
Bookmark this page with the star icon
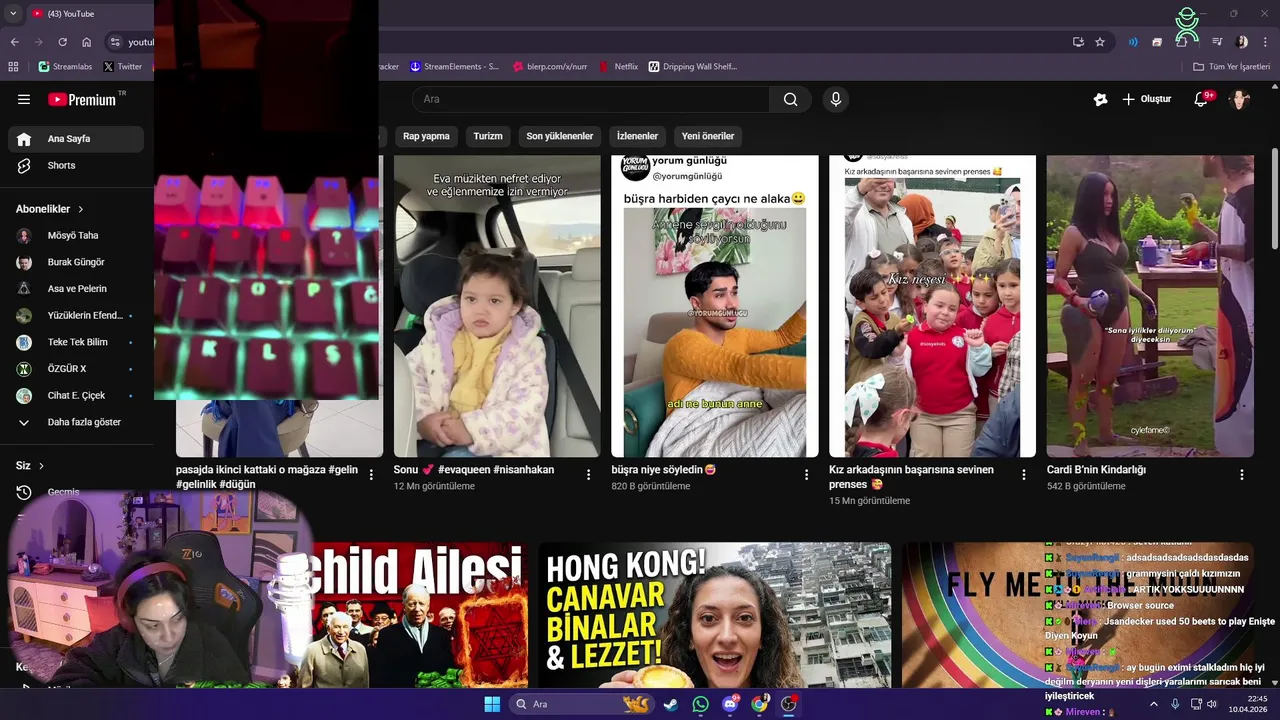1100,42
